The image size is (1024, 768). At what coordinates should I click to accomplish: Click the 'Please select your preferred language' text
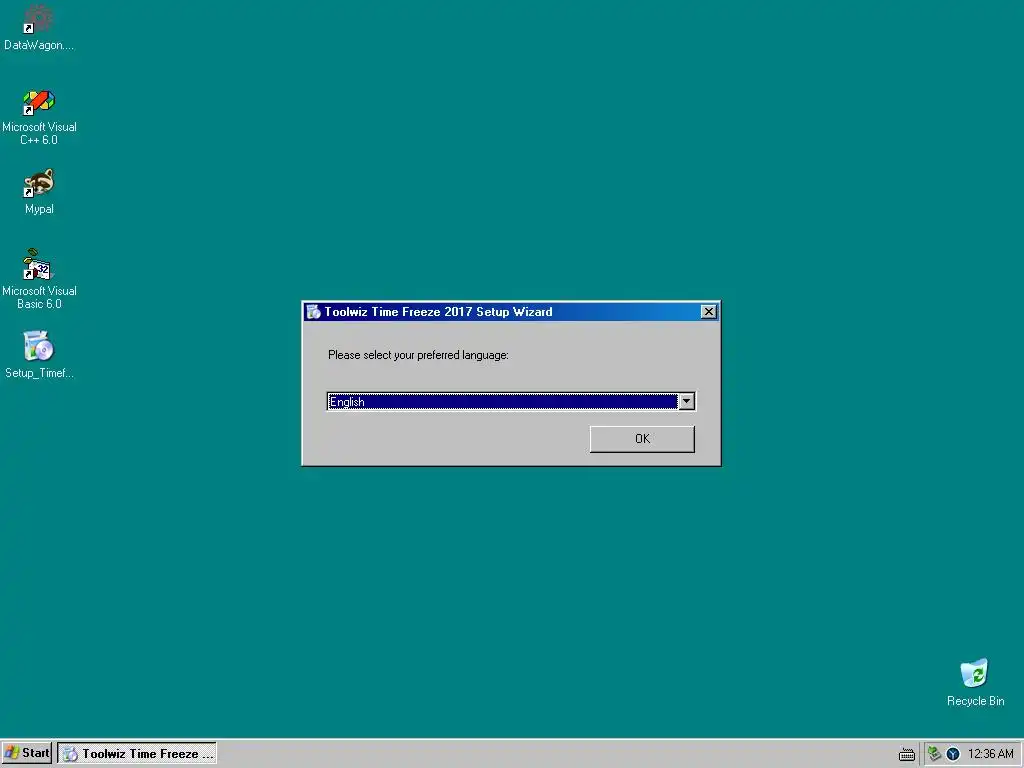(418, 355)
